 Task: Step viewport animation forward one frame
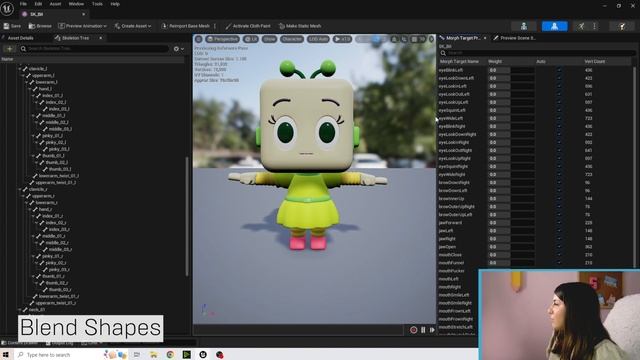pyautogui.click(x=432, y=330)
